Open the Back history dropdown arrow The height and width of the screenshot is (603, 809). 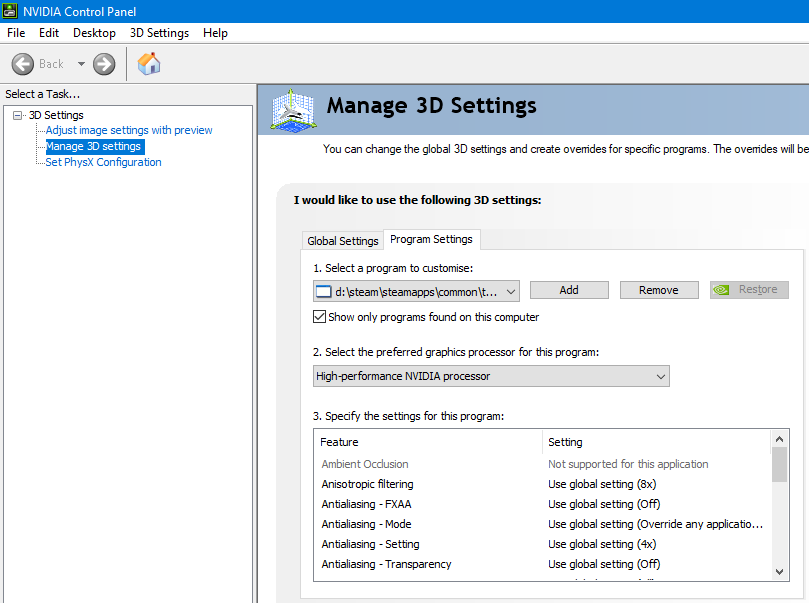(x=81, y=64)
